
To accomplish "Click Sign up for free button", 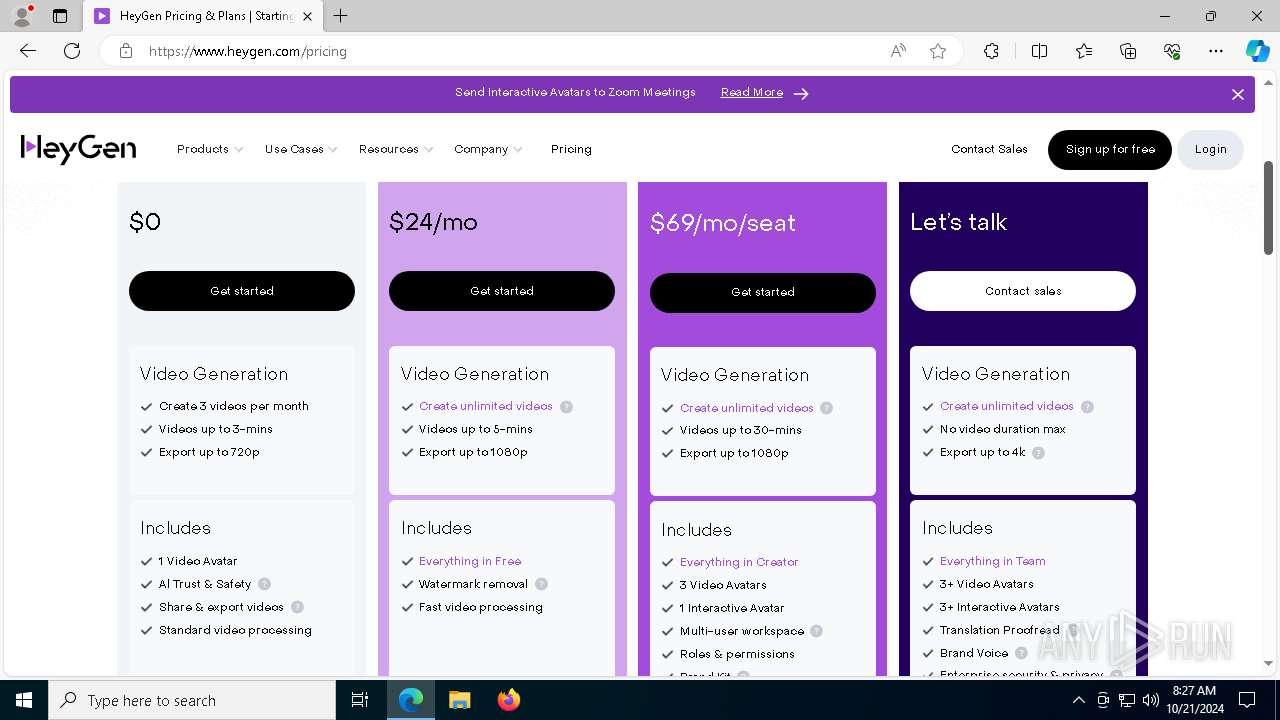I will pos(1110,149).
